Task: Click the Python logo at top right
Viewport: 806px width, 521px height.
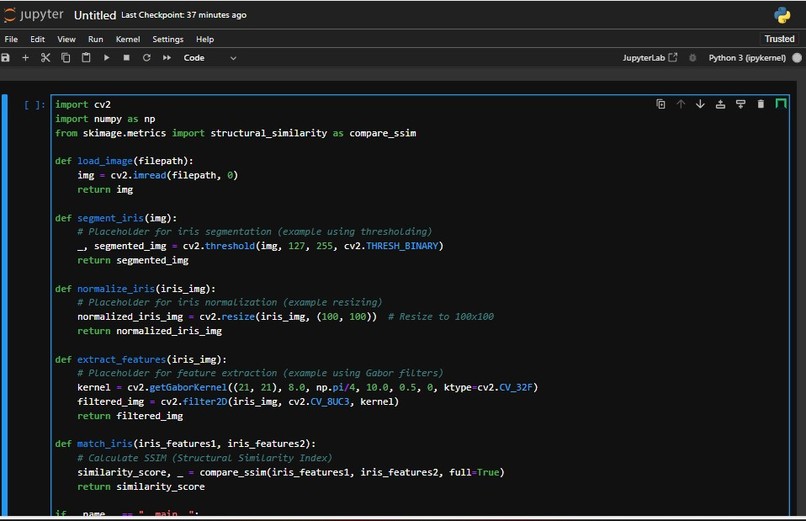Action: (782, 15)
